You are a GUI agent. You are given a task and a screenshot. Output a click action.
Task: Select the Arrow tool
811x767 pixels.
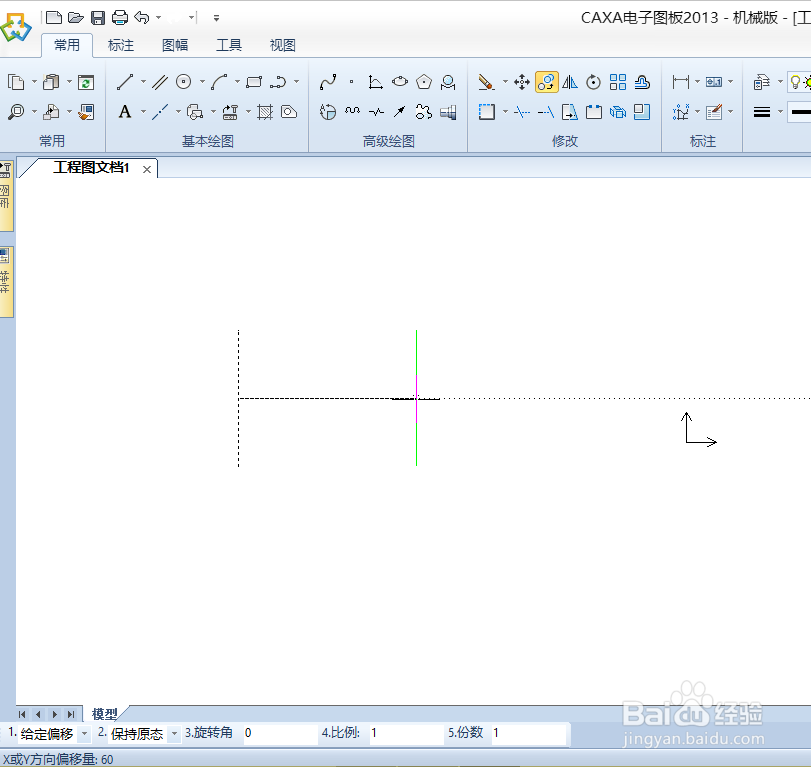tap(399, 112)
